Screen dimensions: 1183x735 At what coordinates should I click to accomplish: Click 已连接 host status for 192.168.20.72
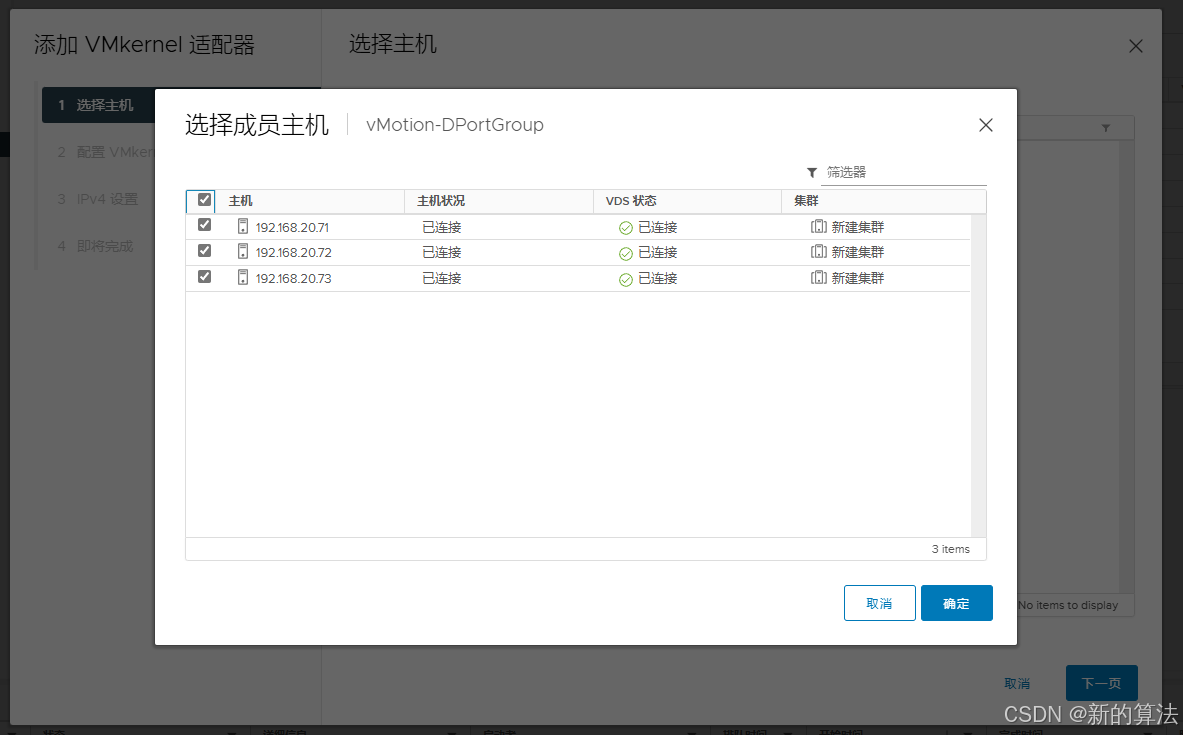[x=441, y=253]
